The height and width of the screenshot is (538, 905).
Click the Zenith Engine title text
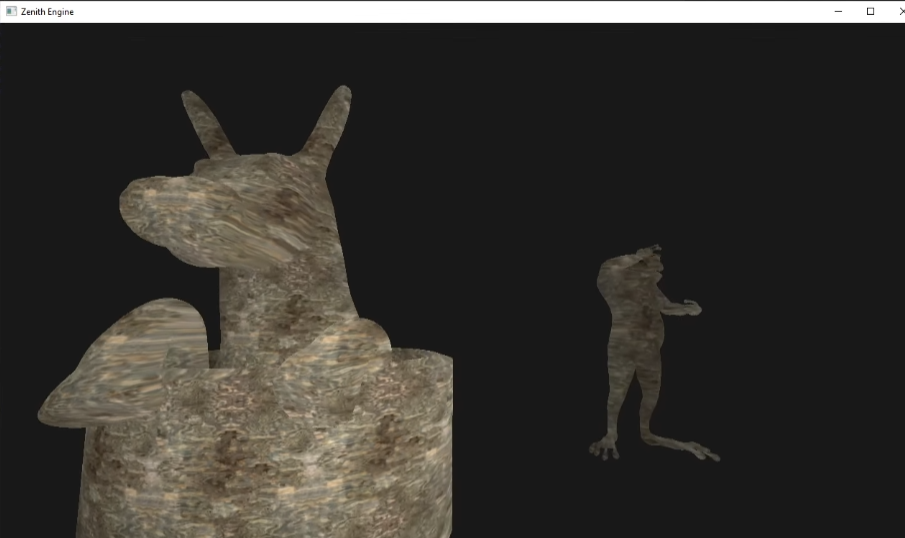click(47, 12)
